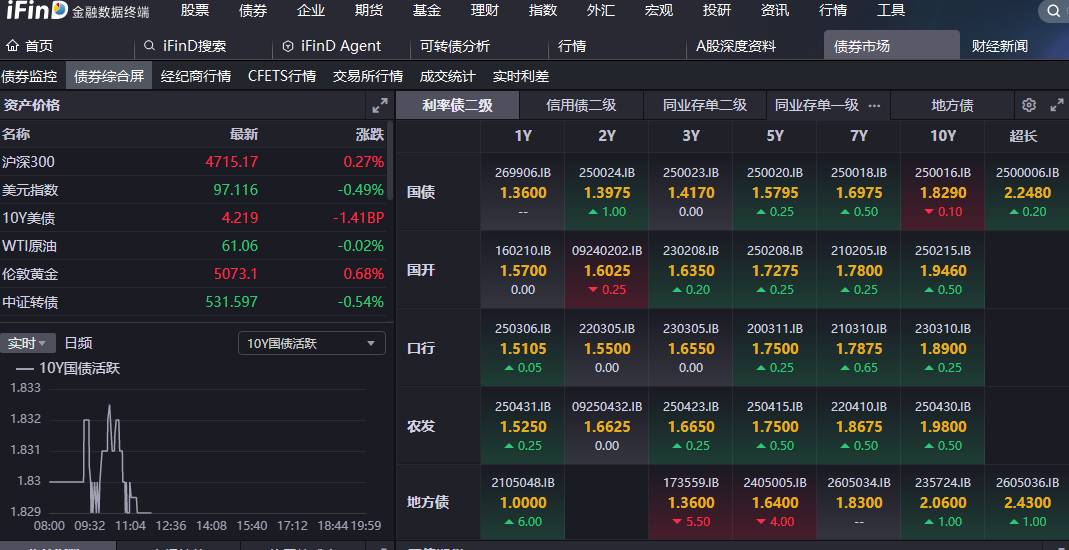This screenshot has height=550, width=1069.
Task: Open the 投研 menu
Action: [717, 10]
